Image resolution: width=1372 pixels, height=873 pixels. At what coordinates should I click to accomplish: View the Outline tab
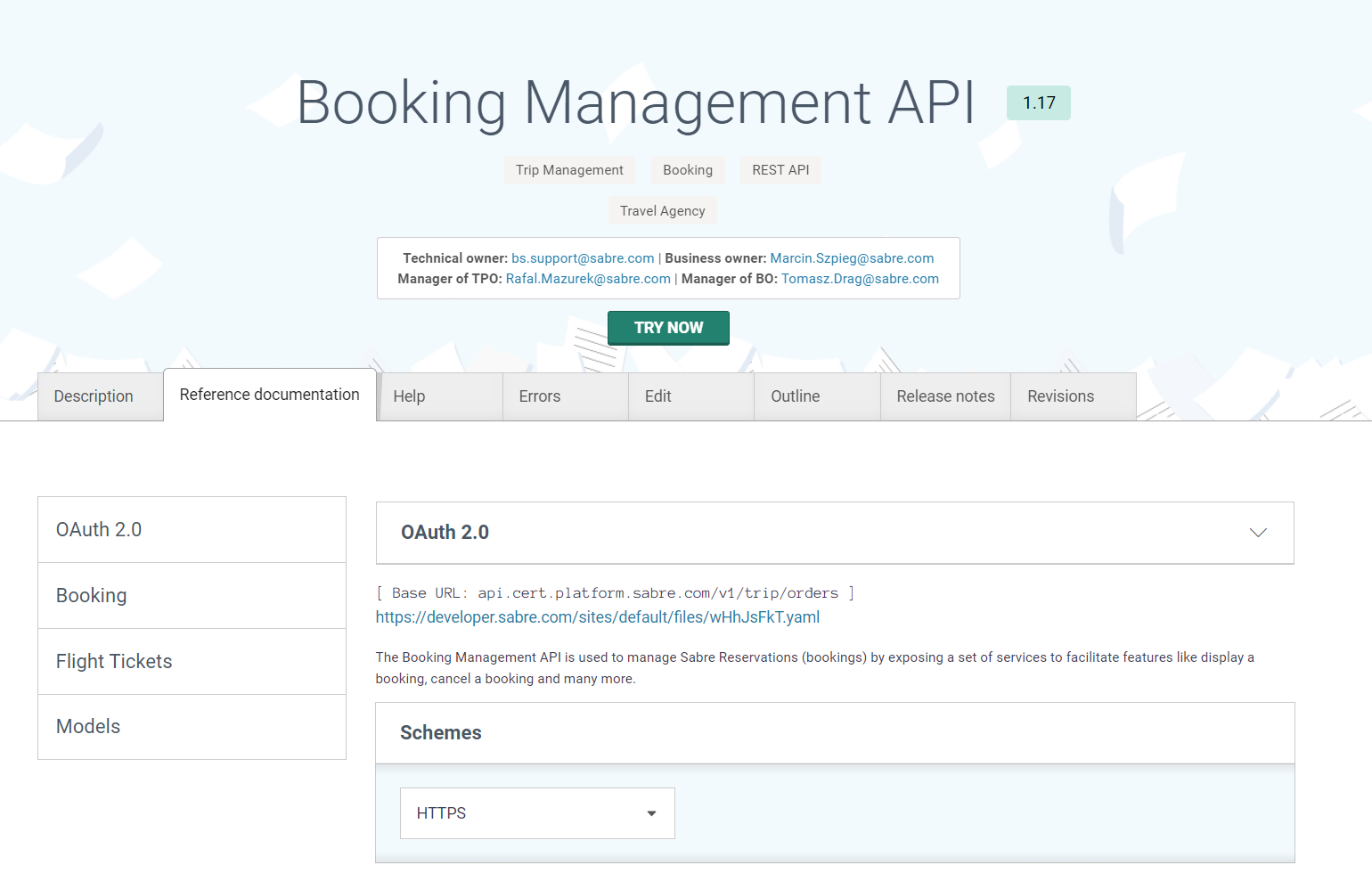817,396
